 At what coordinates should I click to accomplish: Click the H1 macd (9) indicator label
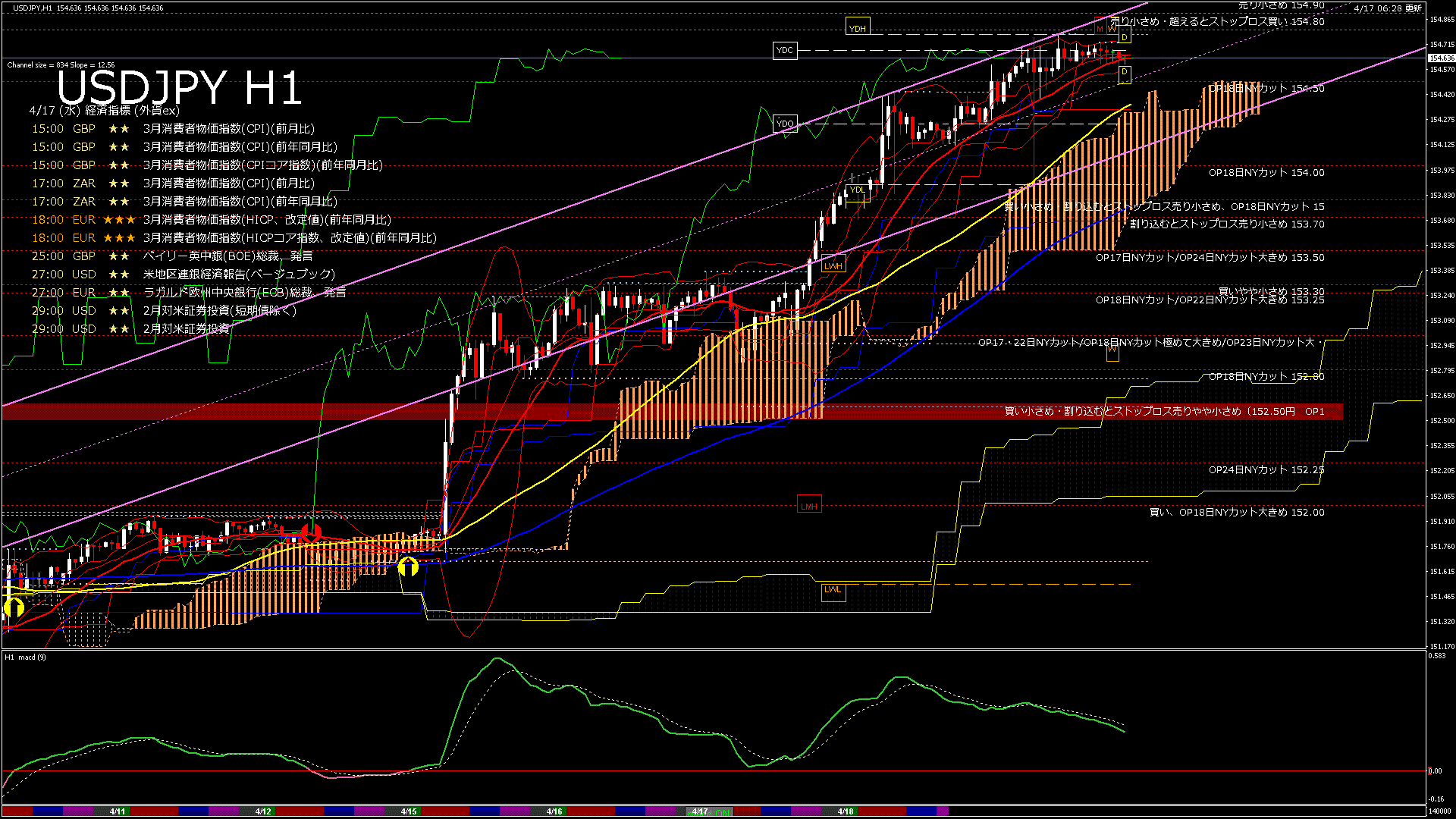click(25, 657)
